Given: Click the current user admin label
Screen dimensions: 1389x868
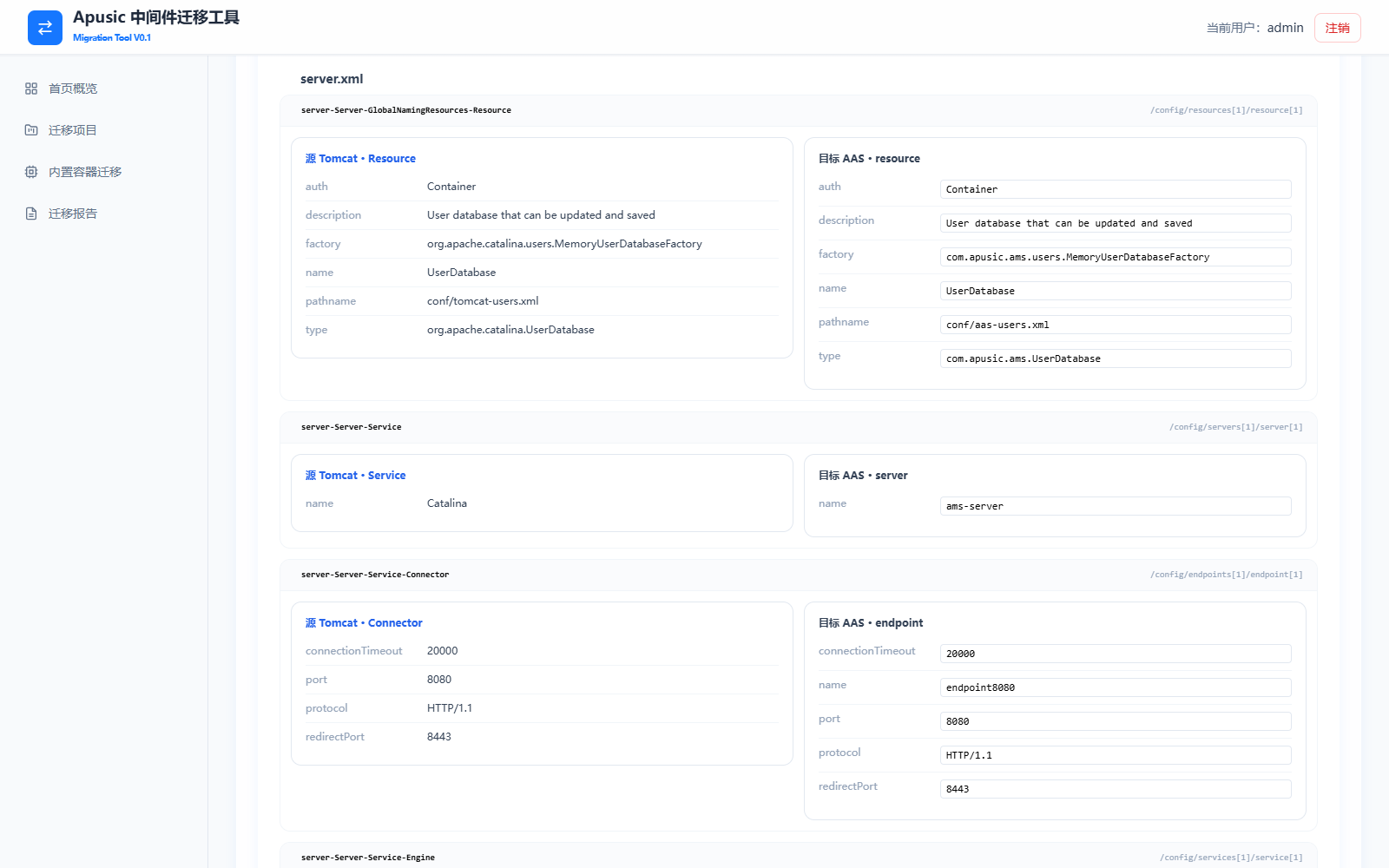Looking at the screenshot, I should pyautogui.click(x=1254, y=28).
